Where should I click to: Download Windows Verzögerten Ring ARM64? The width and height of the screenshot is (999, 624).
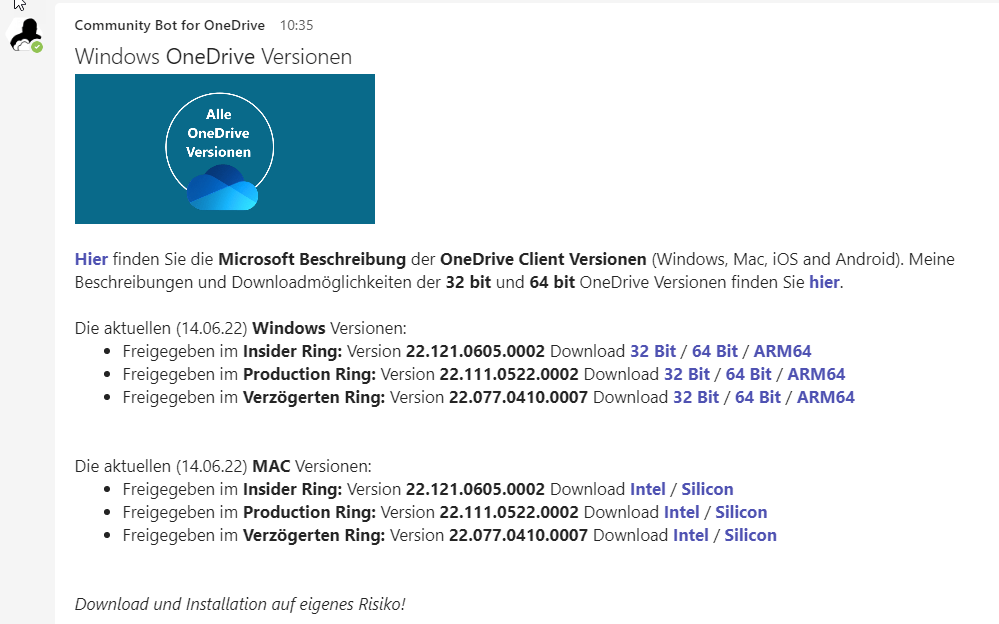825,397
